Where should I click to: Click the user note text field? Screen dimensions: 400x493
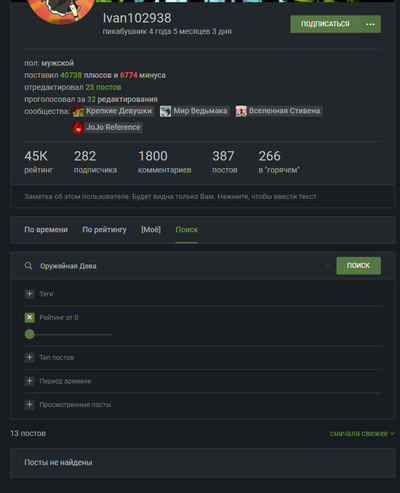[x=203, y=196]
